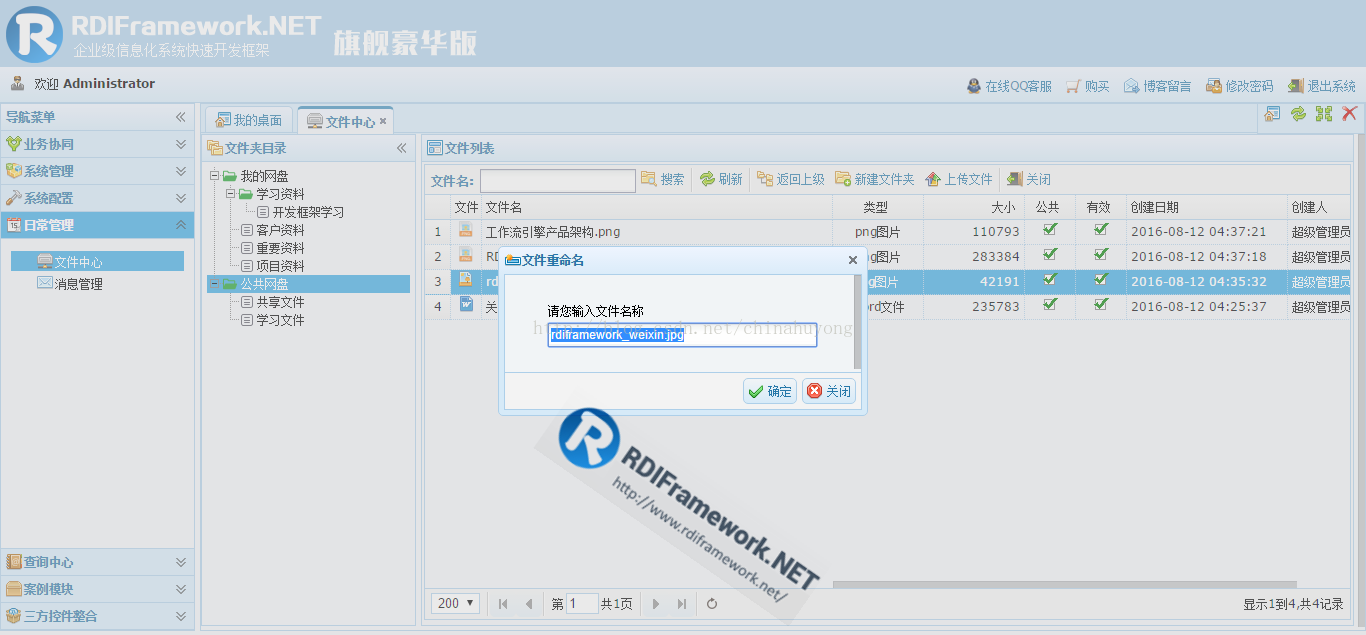Screen dimensions: 1366x635
Task: Click 退出系统 to log out
Action: pos(1322,86)
